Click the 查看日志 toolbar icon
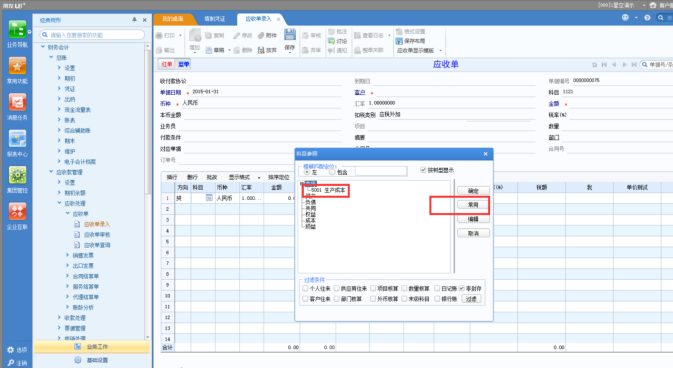Image resolution: width=673 pixels, height=369 pixels. (358, 35)
